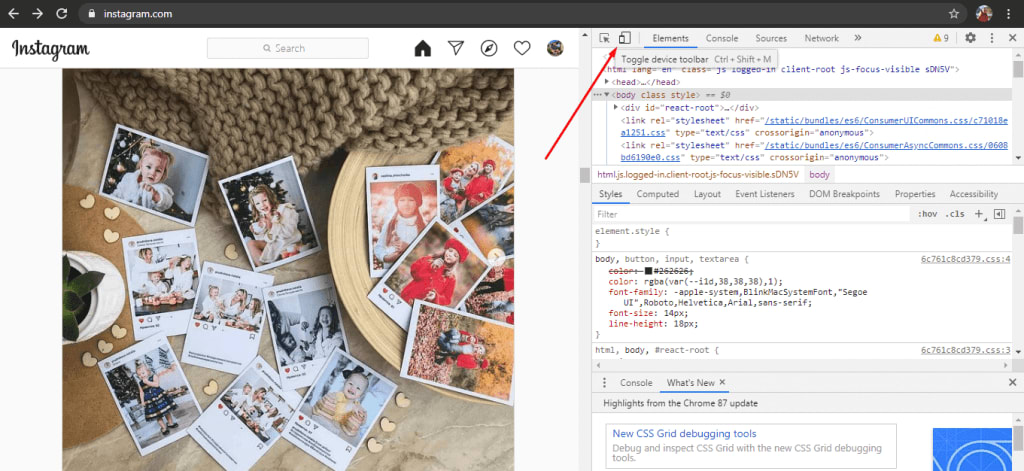Screen dimensions: 1024x471
Task: Click the 9 warnings indicator
Action: [x=941, y=39]
